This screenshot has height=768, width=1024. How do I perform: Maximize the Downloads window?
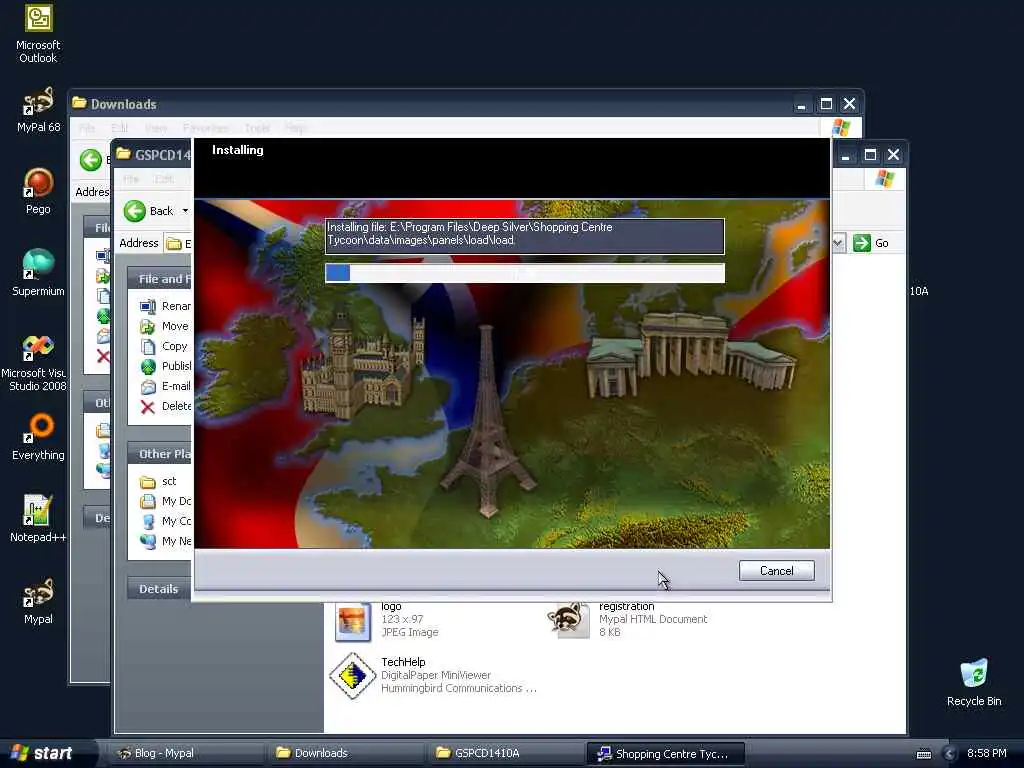tap(826, 104)
